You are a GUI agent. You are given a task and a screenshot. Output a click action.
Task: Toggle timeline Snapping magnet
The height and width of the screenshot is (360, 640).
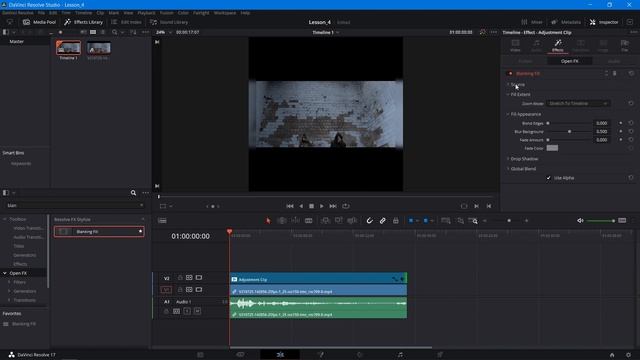click(x=369, y=220)
